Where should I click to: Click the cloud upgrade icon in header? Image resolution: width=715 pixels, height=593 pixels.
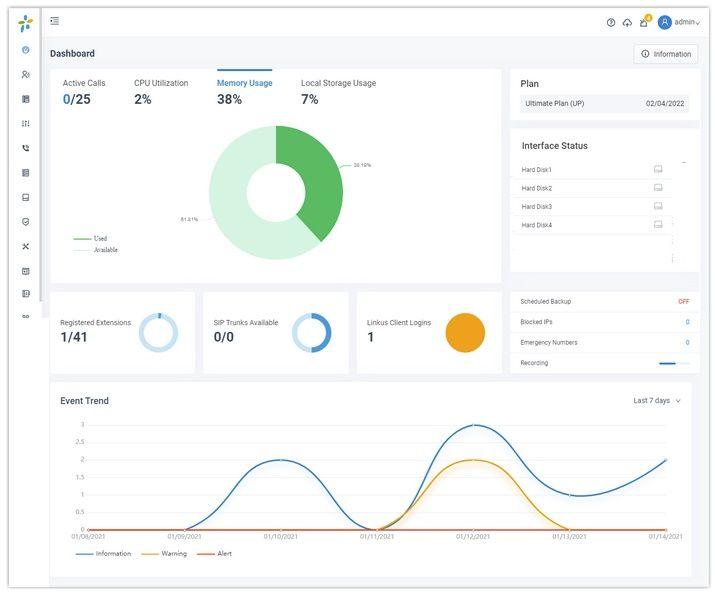[627, 22]
